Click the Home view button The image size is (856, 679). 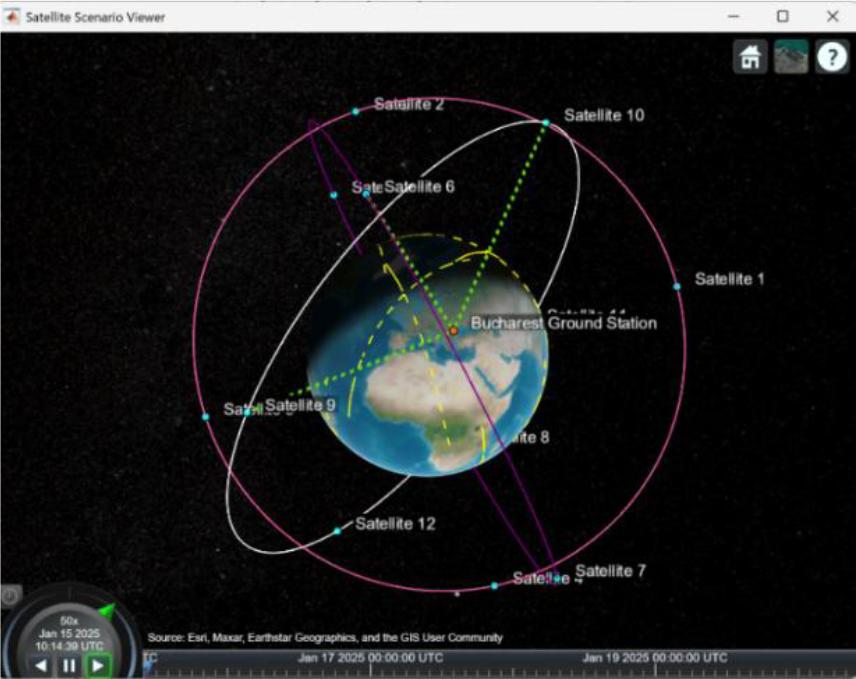pos(750,58)
